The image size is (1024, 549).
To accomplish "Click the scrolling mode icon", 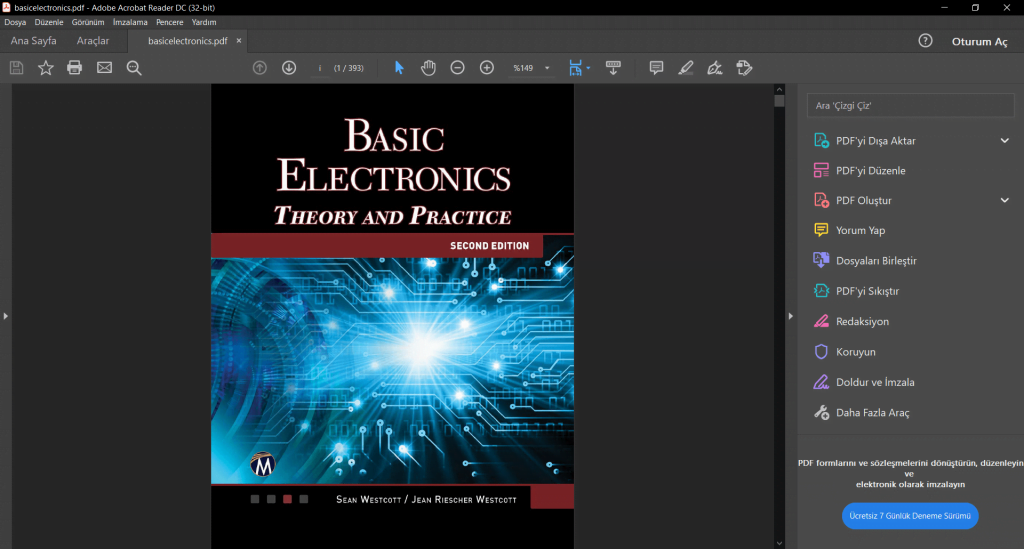I will click(613, 68).
